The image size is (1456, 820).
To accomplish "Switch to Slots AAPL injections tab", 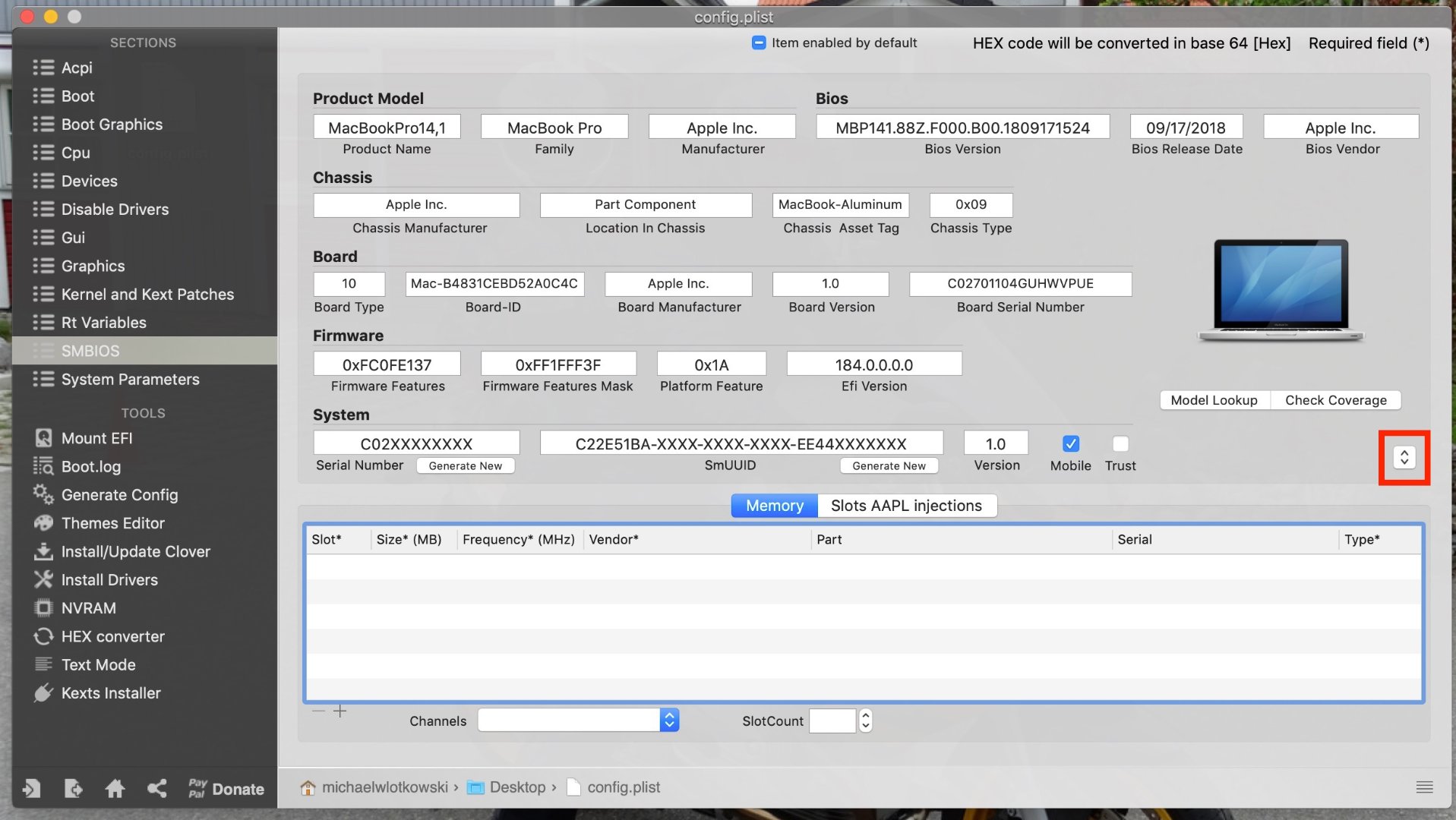I will click(x=906, y=505).
